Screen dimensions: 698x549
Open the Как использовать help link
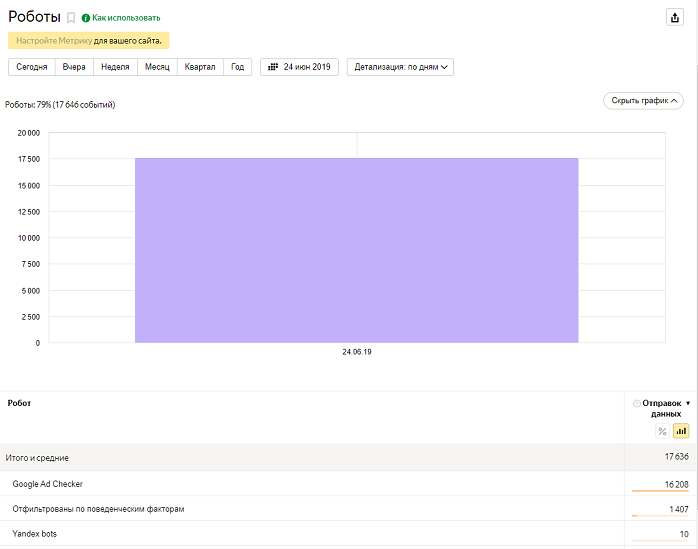click(x=126, y=18)
